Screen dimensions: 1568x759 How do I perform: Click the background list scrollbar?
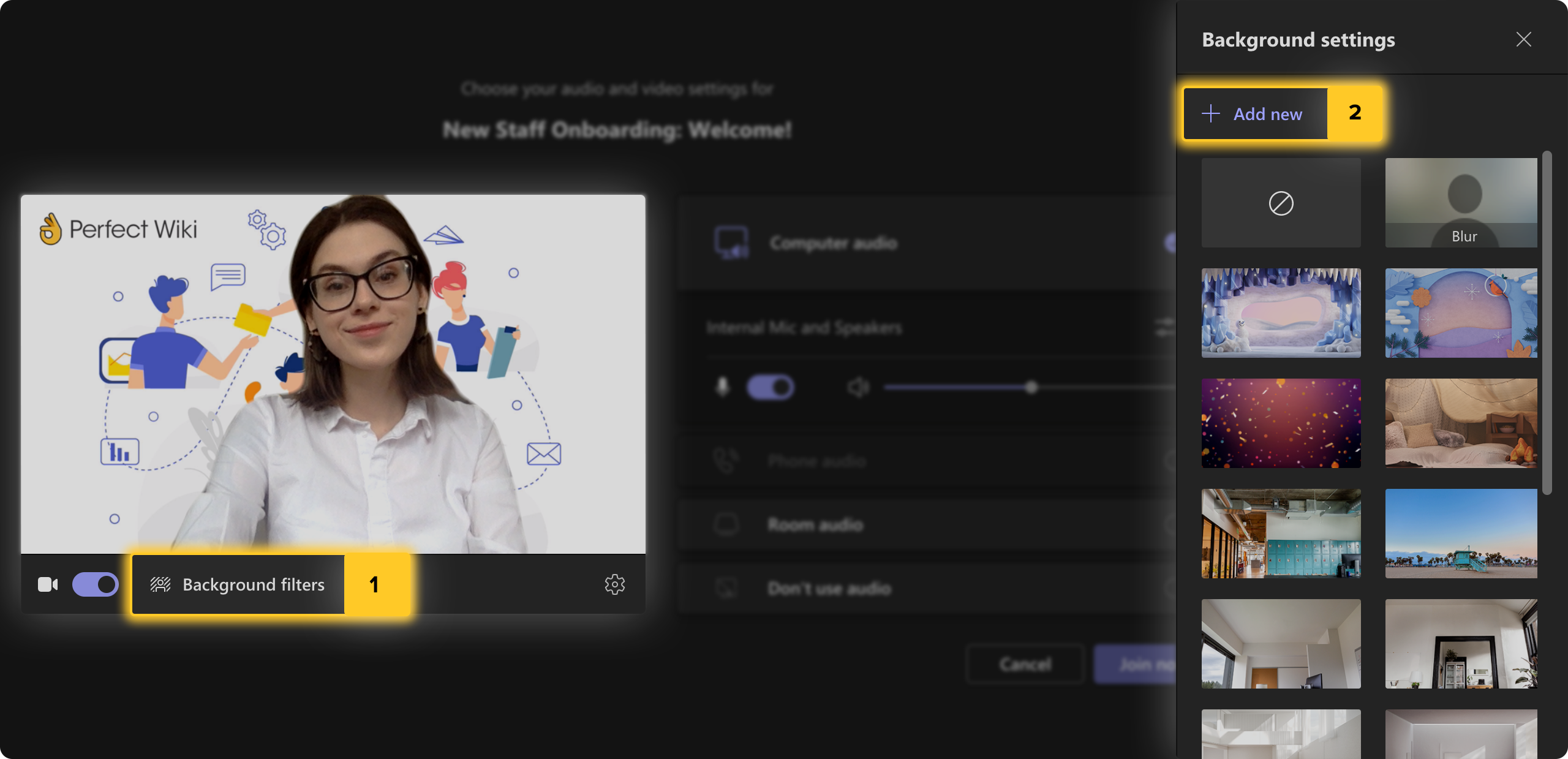click(x=1547, y=323)
